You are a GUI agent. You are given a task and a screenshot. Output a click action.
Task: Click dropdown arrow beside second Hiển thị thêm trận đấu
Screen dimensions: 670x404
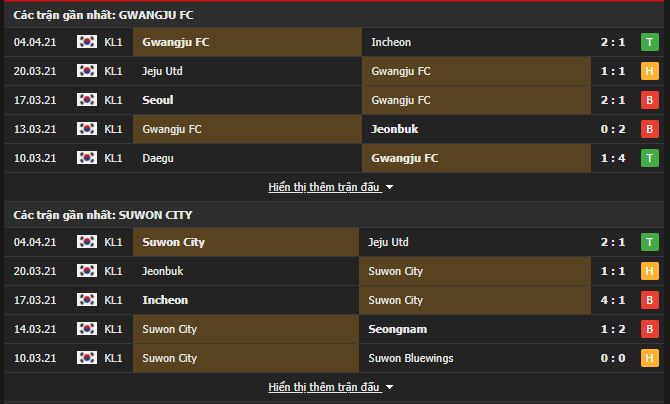389,387
